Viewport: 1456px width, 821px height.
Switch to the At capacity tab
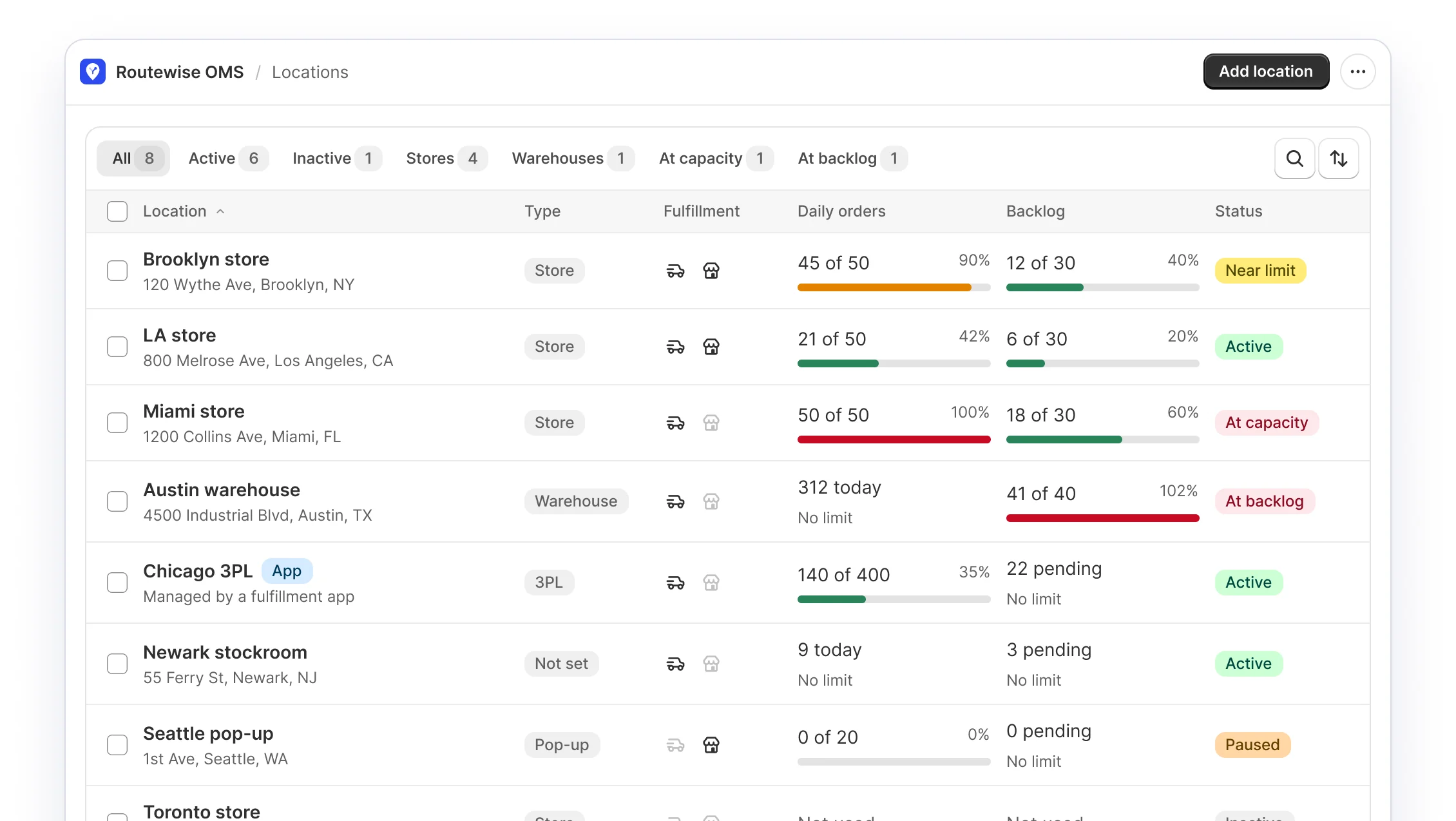716,159
